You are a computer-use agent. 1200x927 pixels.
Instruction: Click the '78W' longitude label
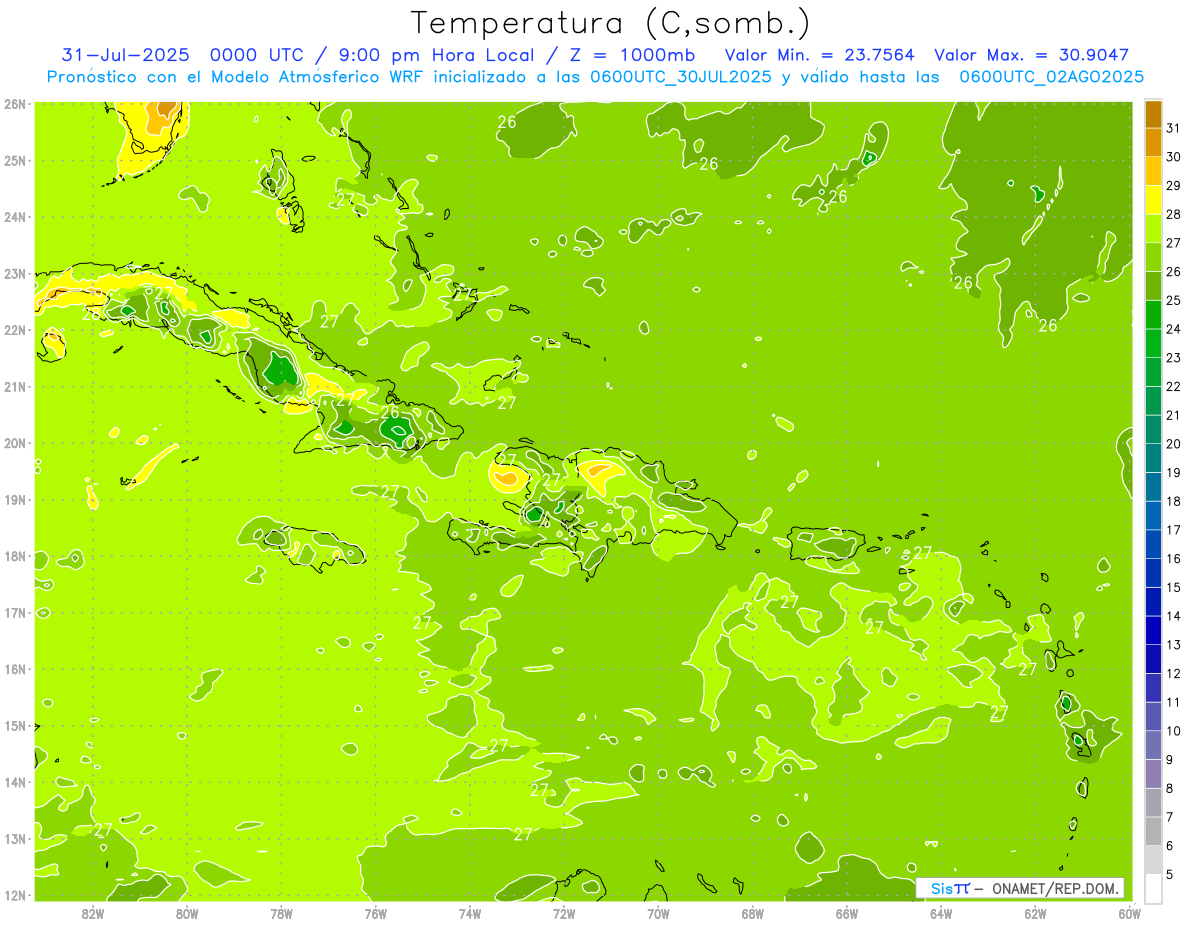coord(281,913)
